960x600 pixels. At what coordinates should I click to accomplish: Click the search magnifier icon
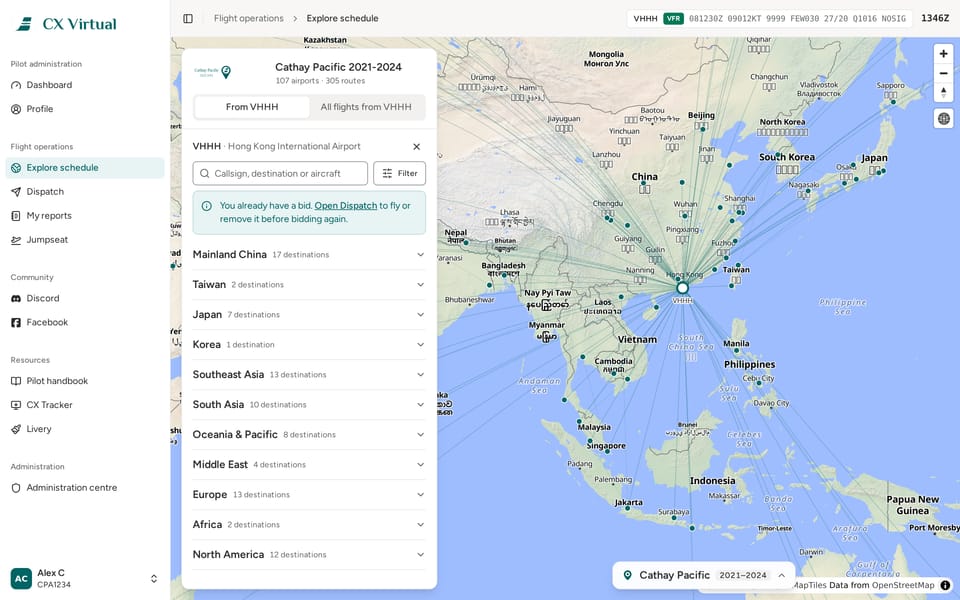[x=204, y=173]
